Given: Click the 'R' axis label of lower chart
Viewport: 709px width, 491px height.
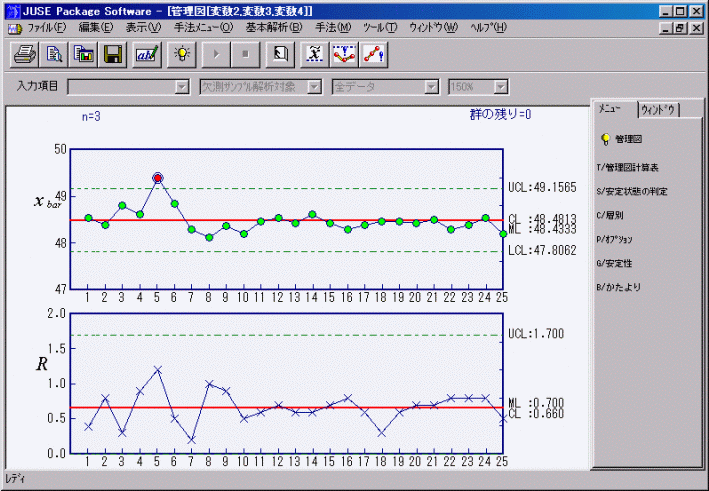Looking at the screenshot, I should tap(42, 364).
